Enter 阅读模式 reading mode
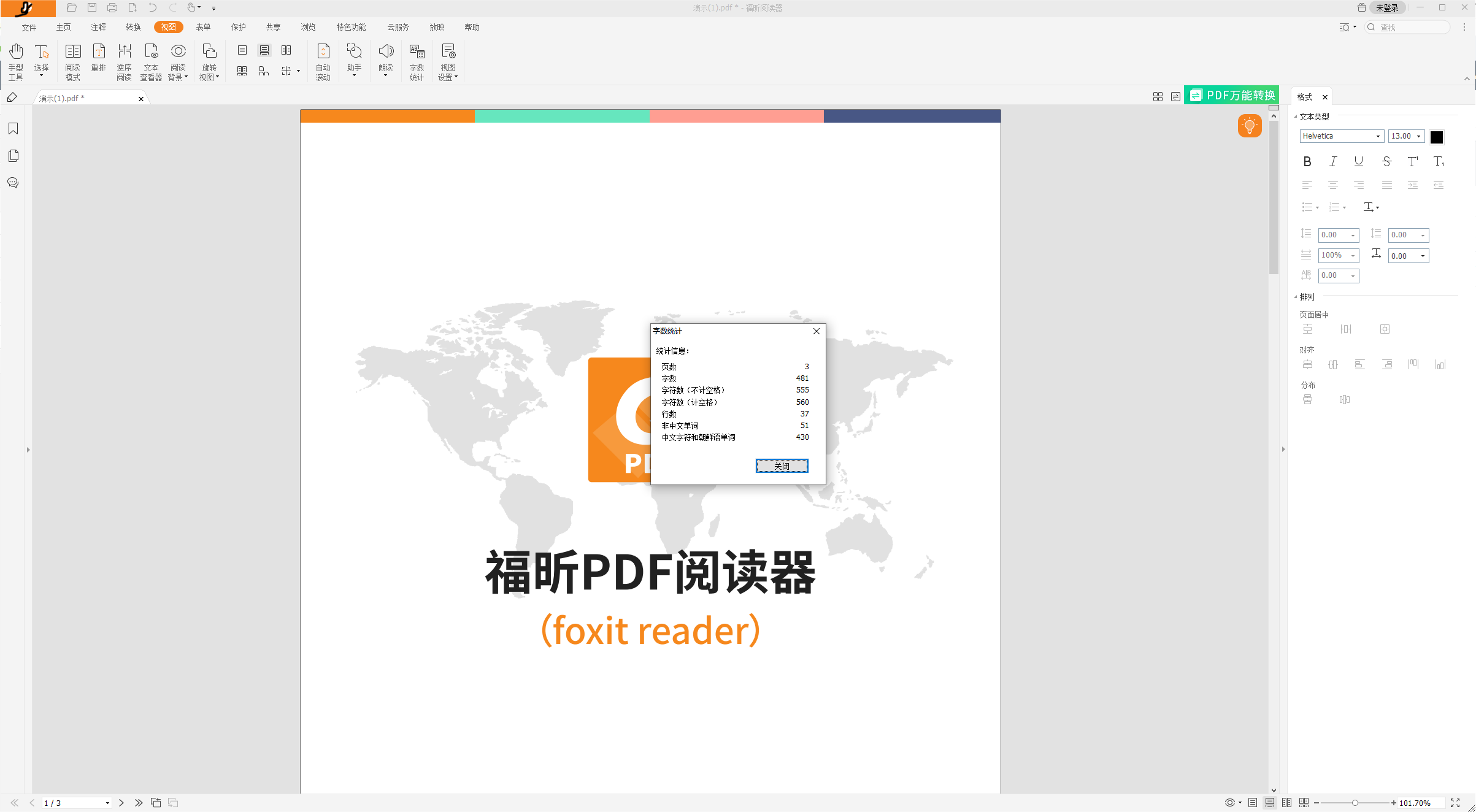The width and height of the screenshot is (1476, 812). click(x=72, y=60)
